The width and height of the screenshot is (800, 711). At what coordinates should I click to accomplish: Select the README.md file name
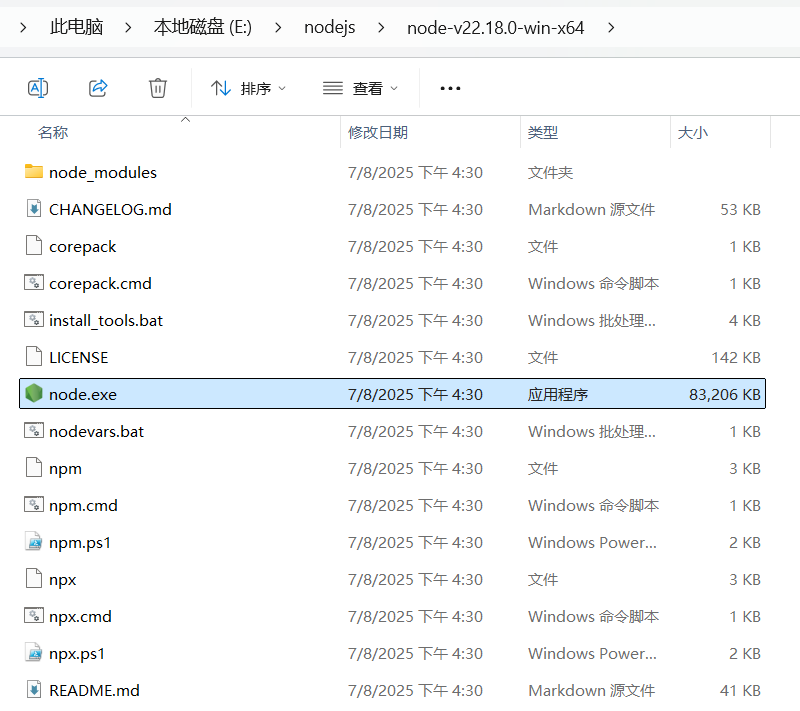click(x=94, y=690)
